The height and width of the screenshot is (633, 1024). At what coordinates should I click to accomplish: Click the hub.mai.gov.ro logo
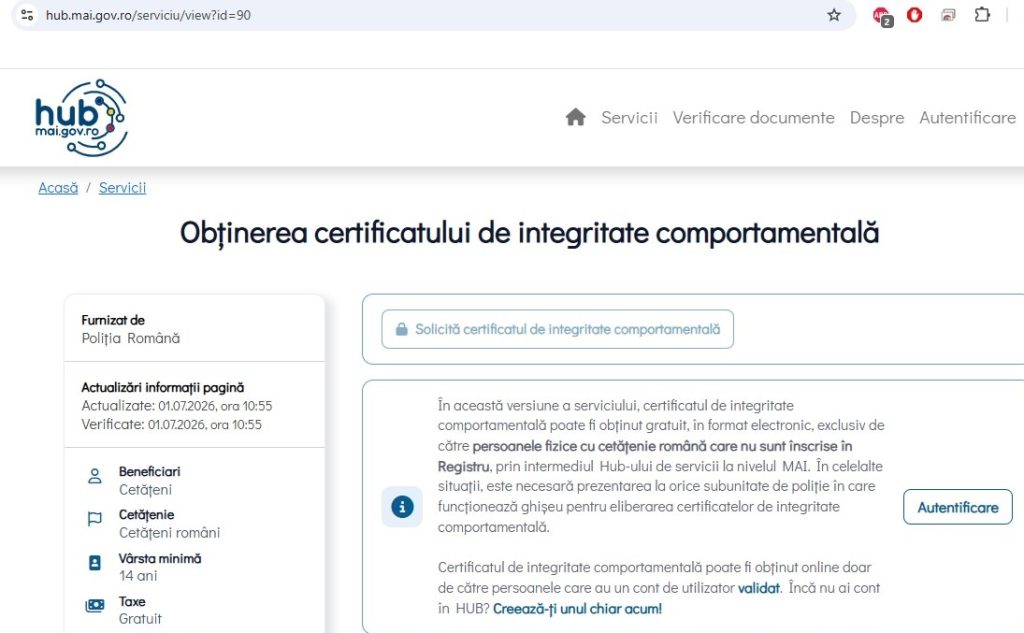pos(81,118)
